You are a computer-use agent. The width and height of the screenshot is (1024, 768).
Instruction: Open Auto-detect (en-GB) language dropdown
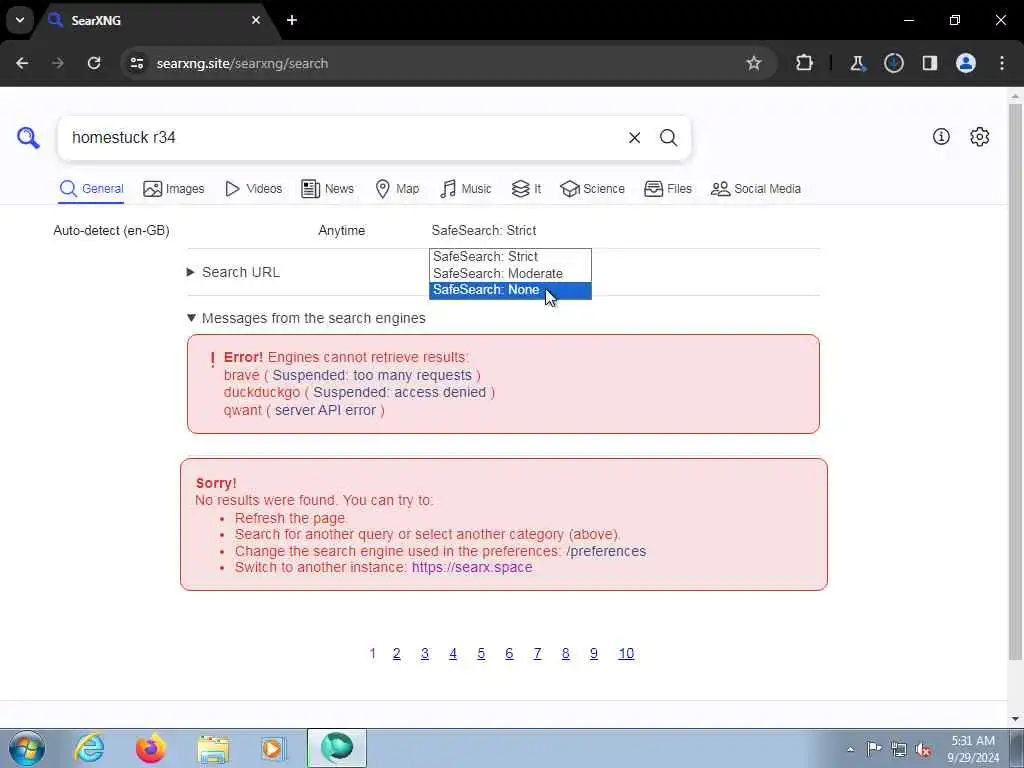[x=112, y=231]
